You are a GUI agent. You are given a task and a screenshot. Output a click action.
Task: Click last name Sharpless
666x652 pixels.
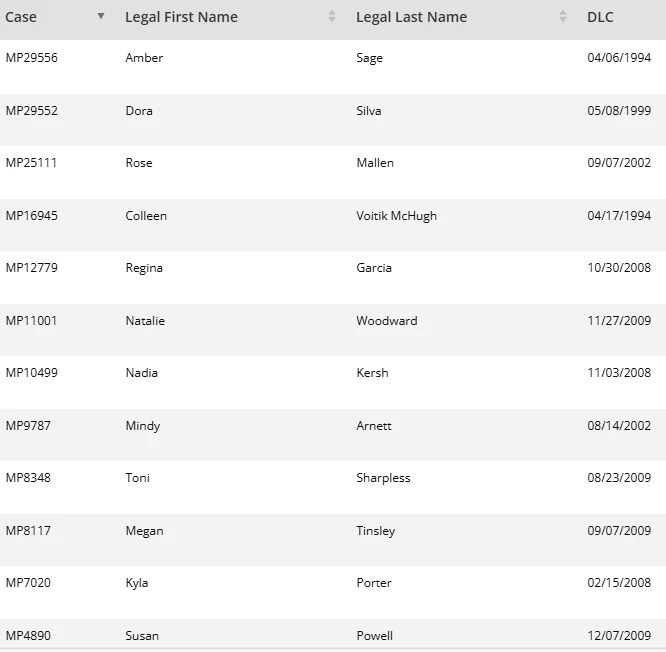pos(383,478)
